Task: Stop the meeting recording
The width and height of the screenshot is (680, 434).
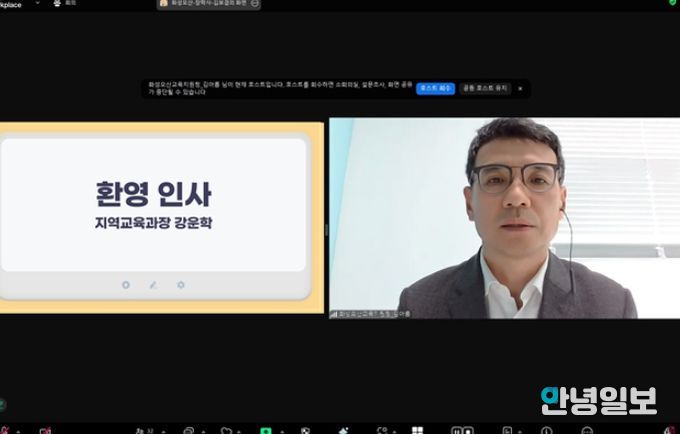Action: [468, 431]
